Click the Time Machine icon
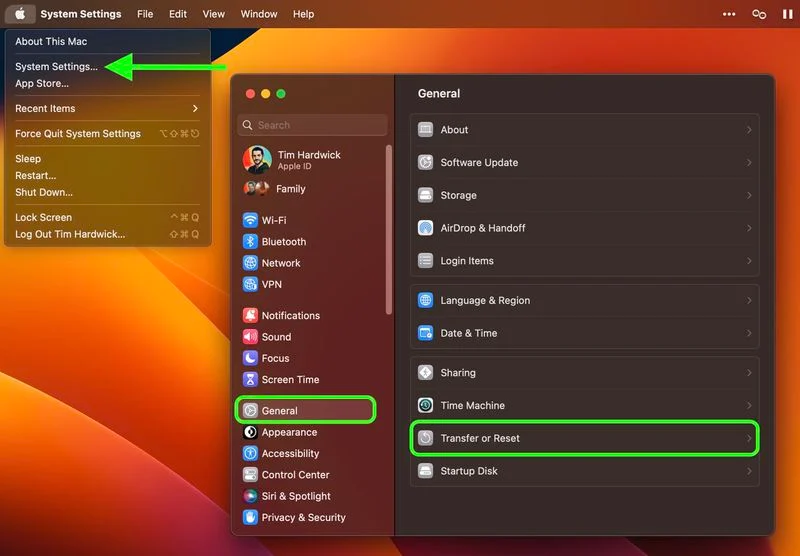The height and width of the screenshot is (556, 800). click(x=425, y=406)
